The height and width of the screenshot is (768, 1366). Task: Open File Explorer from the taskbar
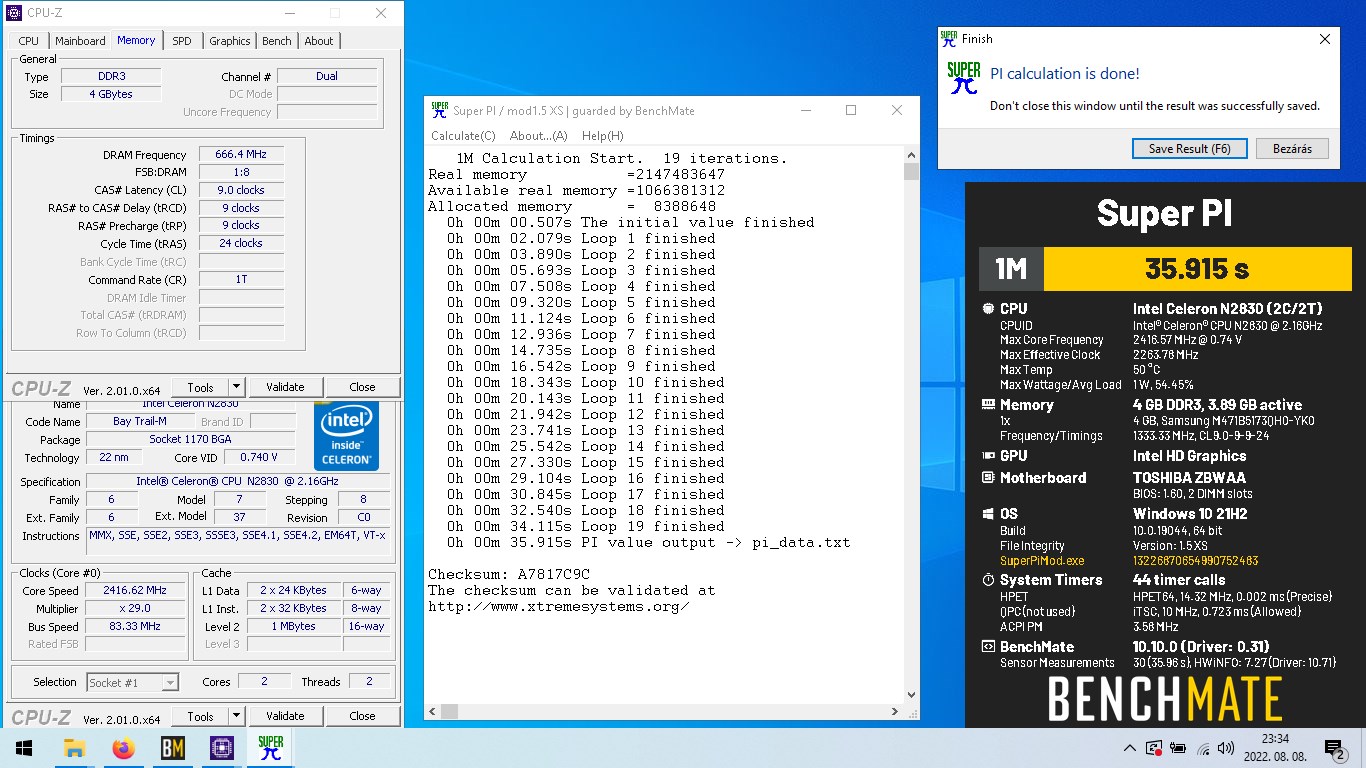pyautogui.click(x=73, y=748)
